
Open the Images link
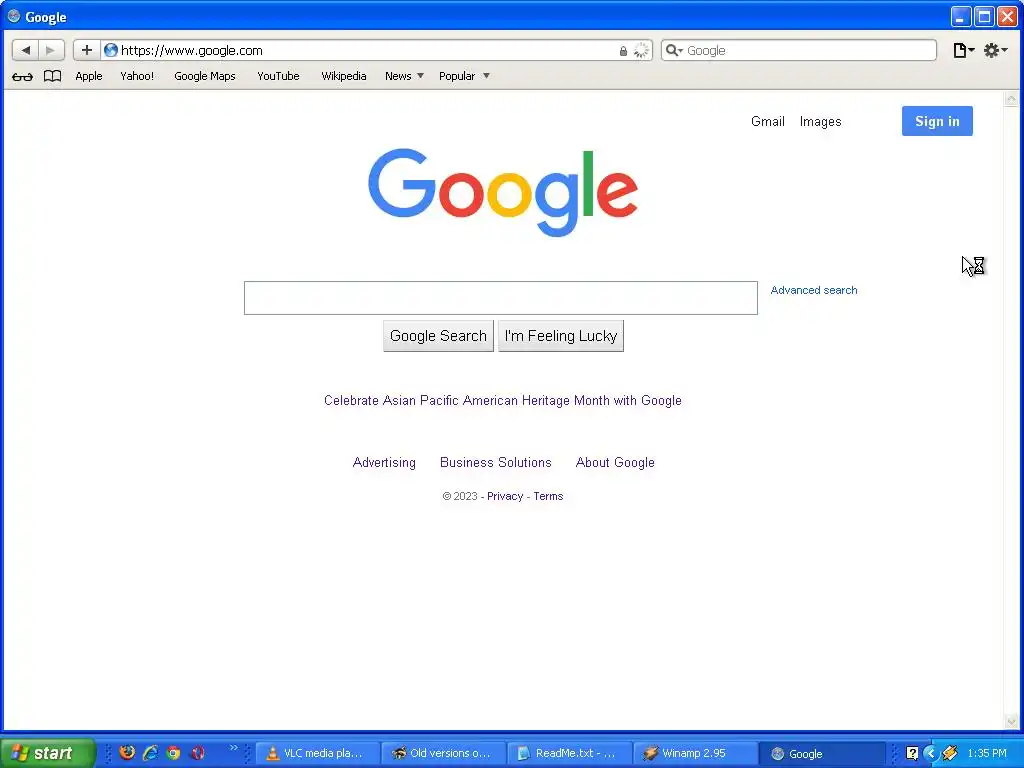click(x=820, y=121)
